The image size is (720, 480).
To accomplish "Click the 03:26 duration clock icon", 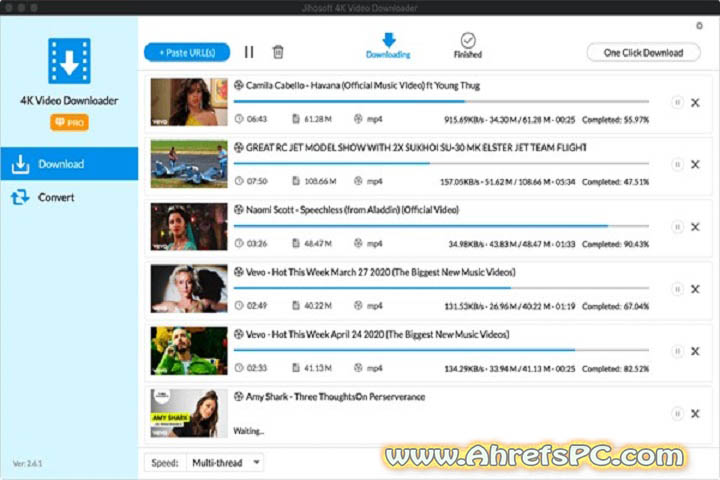I will (239, 243).
